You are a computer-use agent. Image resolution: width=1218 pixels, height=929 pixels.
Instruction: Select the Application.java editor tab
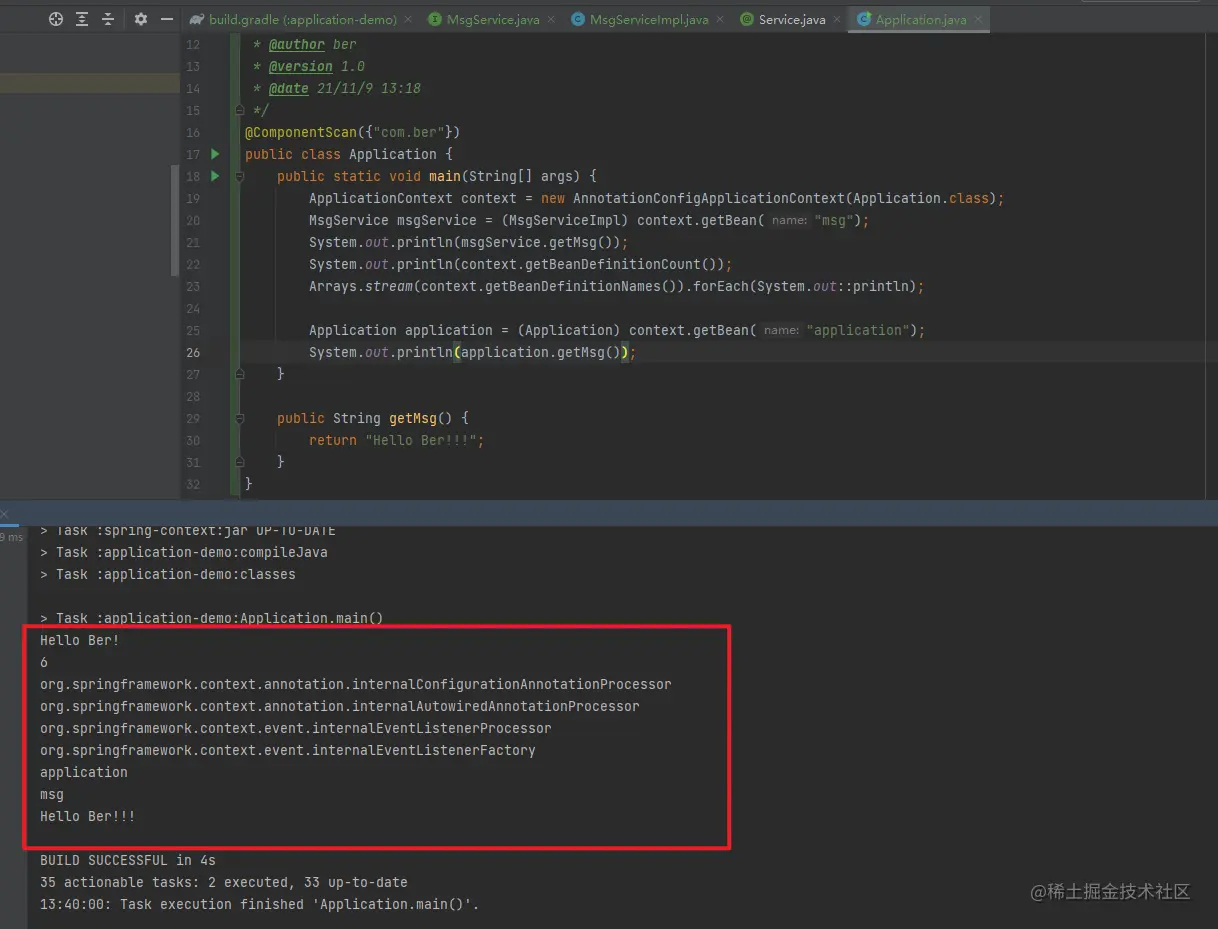(921, 19)
